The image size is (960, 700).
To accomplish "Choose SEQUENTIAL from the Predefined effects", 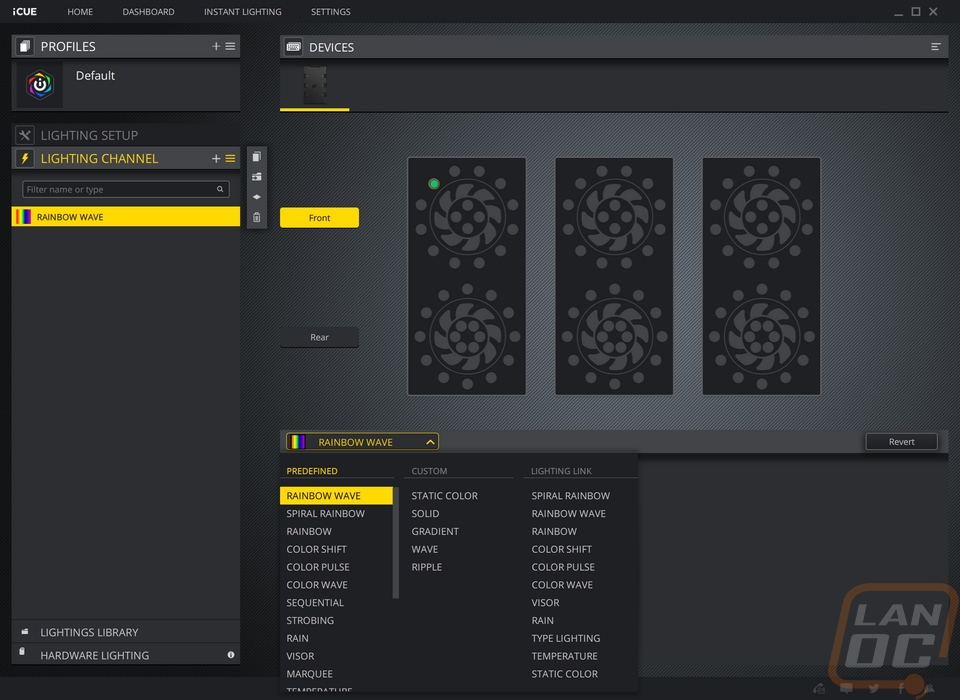I will [x=315, y=603].
